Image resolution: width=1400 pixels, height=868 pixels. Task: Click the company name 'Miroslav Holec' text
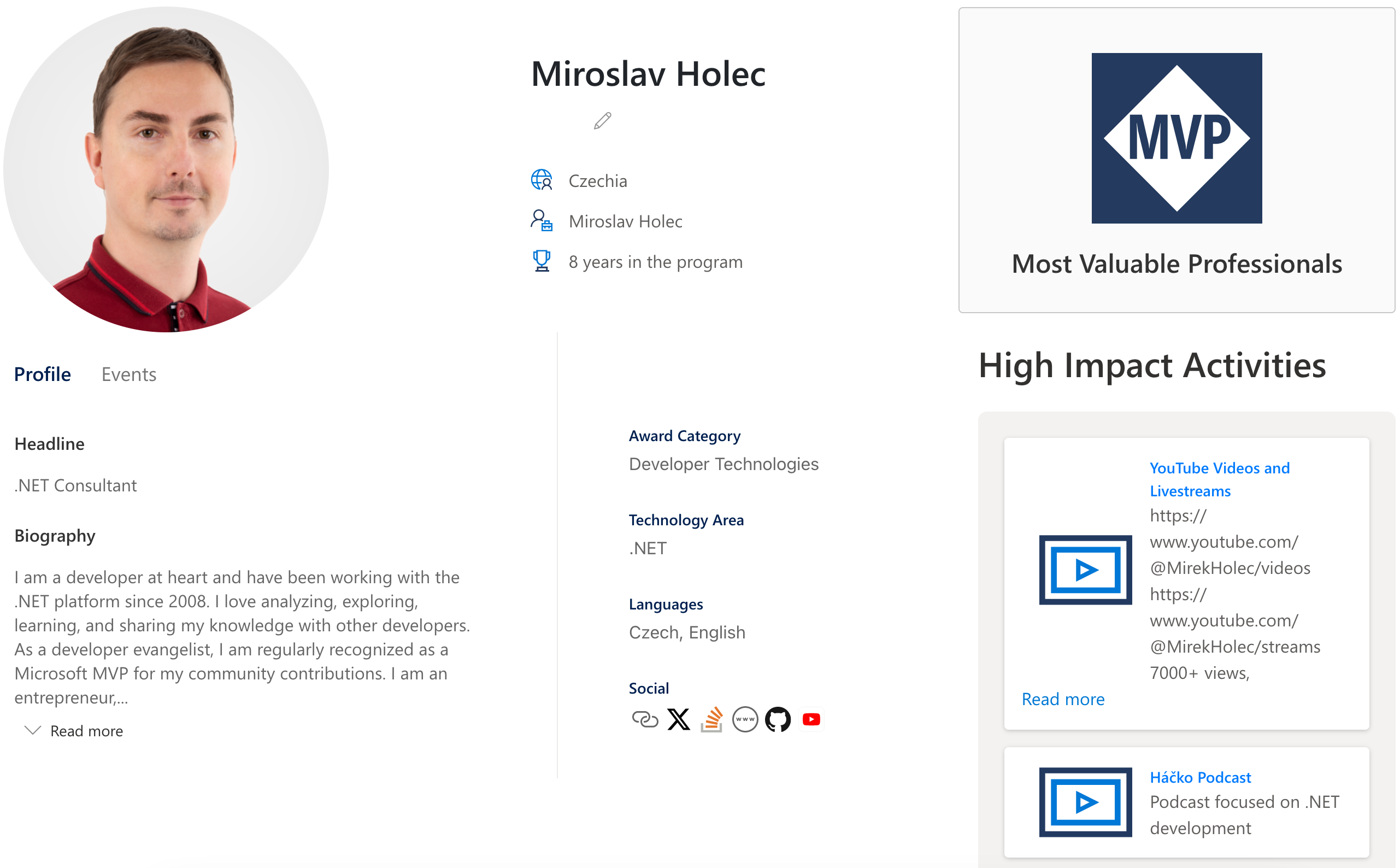[625, 221]
